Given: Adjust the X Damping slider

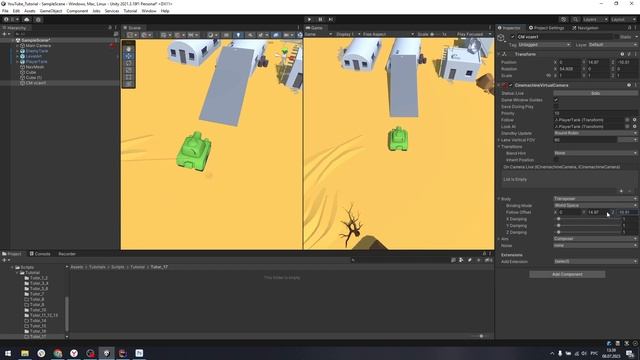Looking at the screenshot, I should (x=588, y=219).
